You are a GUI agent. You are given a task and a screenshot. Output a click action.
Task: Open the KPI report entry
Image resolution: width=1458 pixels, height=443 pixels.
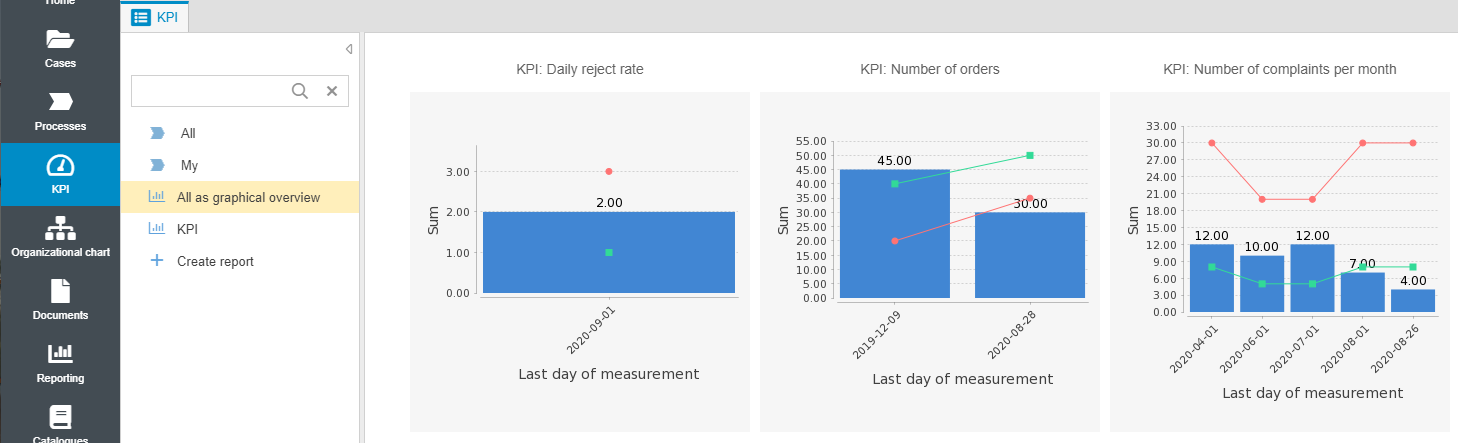tap(187, 229)
